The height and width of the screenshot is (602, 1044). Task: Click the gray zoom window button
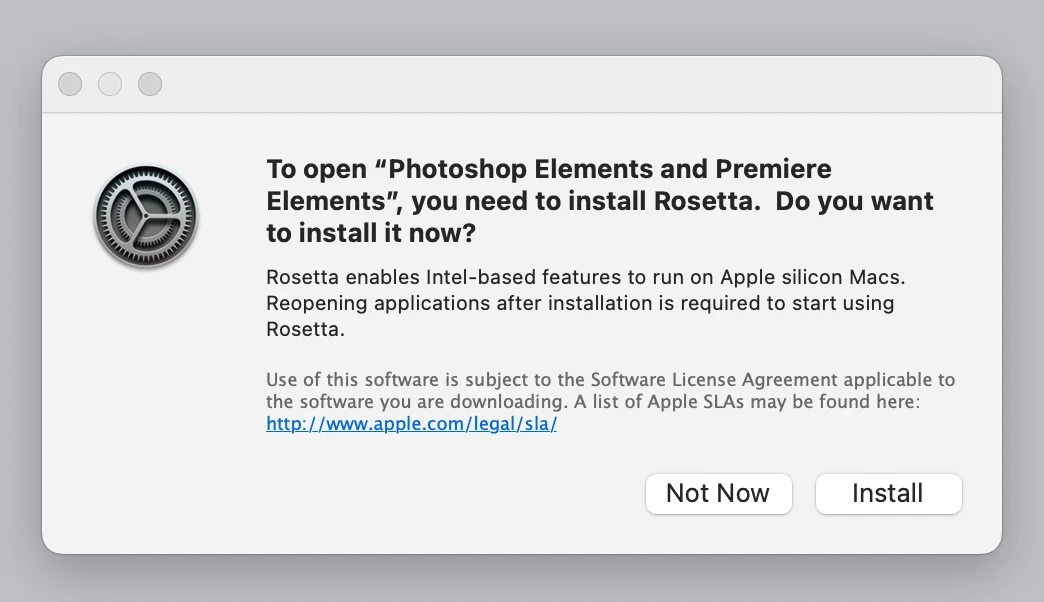coord(150,84)
